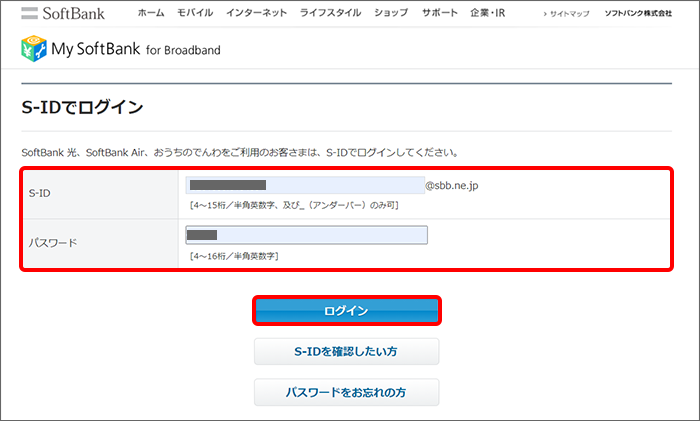The image size is (700, 421).
Task: Open the ショップ menu item
Action: [x=391, y=13]
